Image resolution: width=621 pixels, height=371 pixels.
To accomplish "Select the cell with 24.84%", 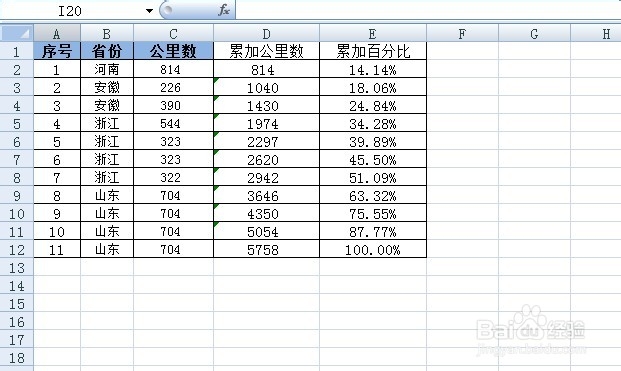I will pyautogui.click(x=373, y=105).
